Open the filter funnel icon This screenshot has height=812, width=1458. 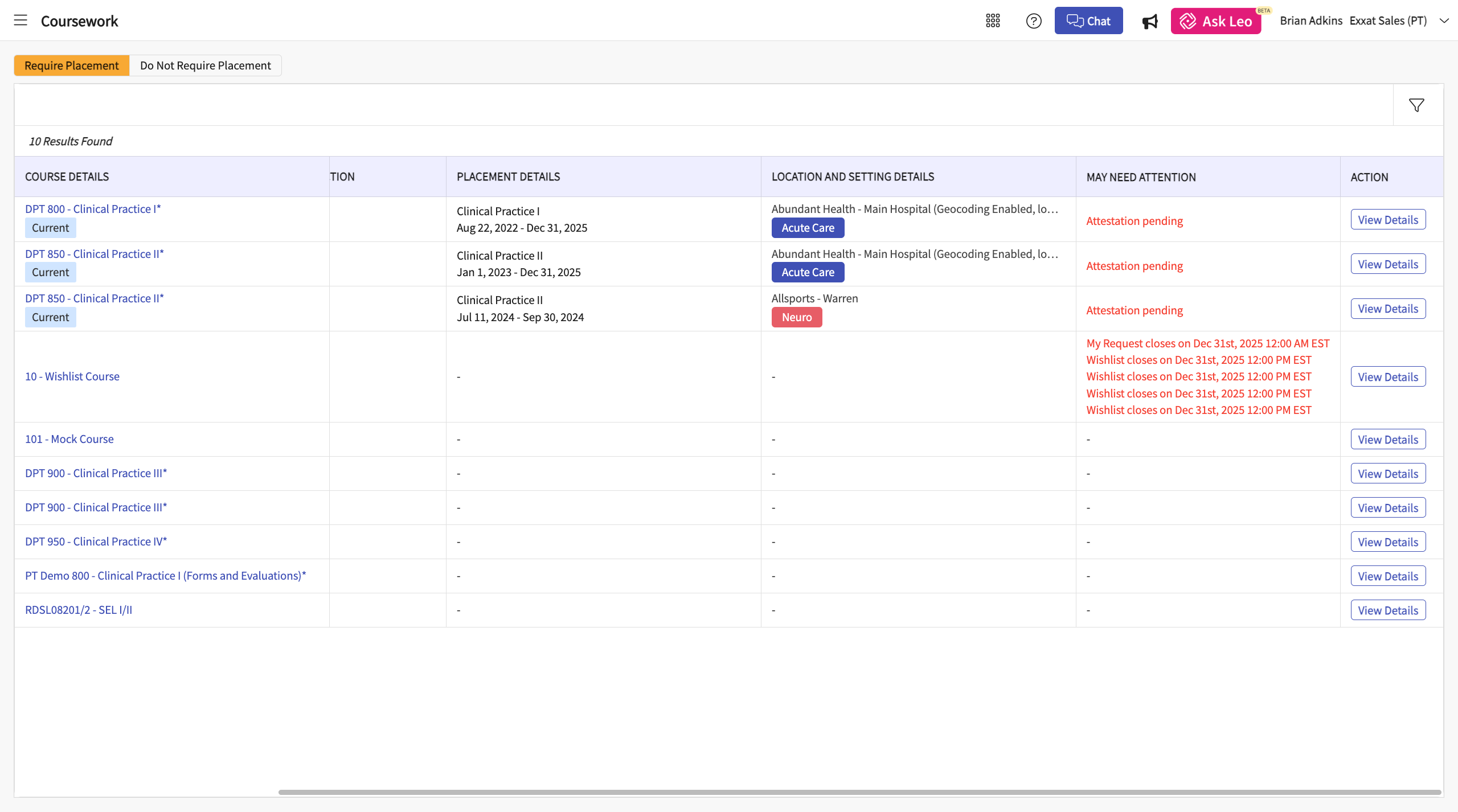[x=1416, y=105]
